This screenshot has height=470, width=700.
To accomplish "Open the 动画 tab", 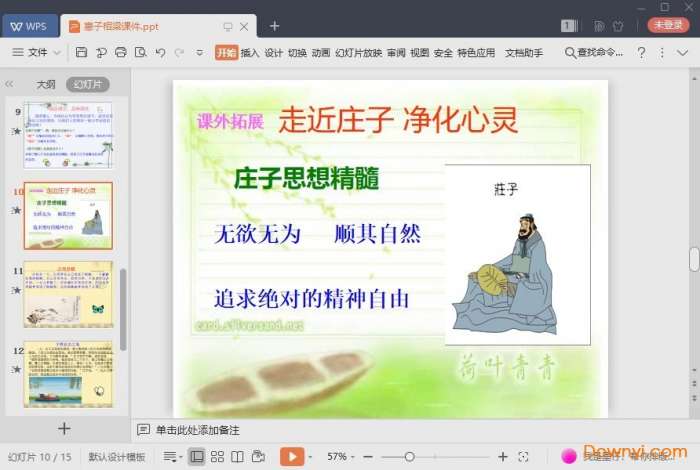I will [x=321, y=53].
